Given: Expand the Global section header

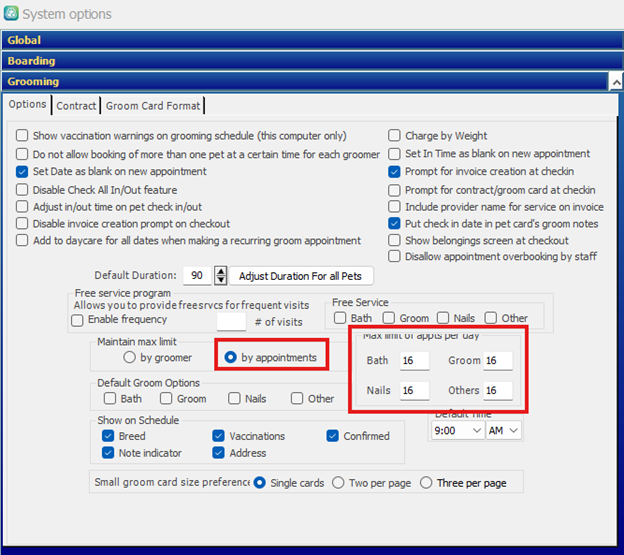Looking at the screenshot, I should 312,40.
